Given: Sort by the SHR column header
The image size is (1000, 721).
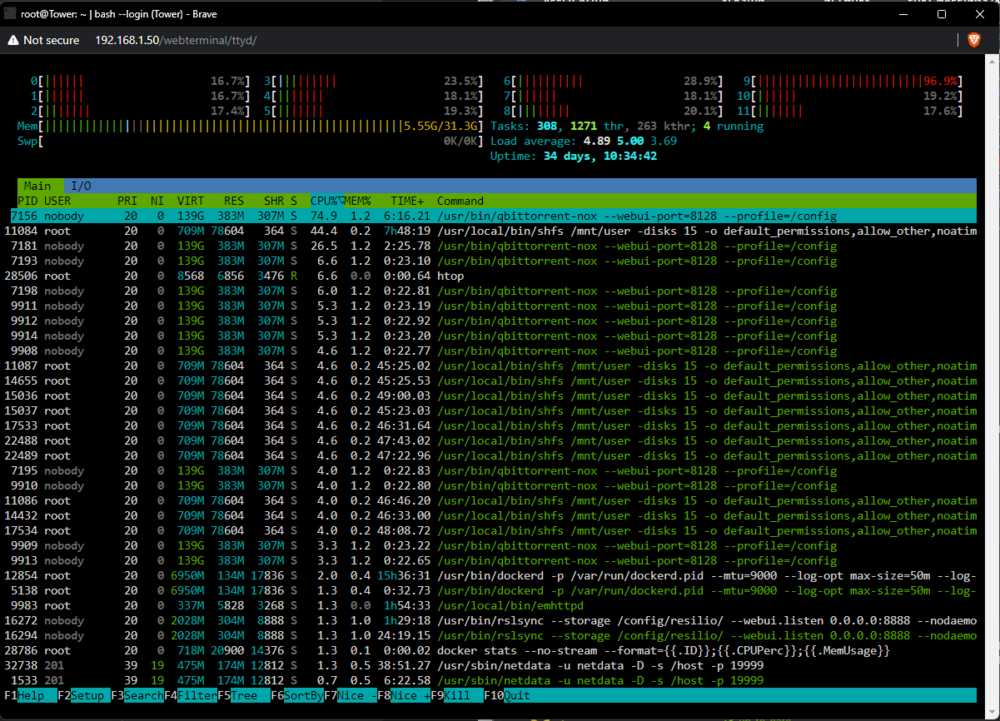Looking at the screenshot, I should pyautogui.click(x=274, y=201).
